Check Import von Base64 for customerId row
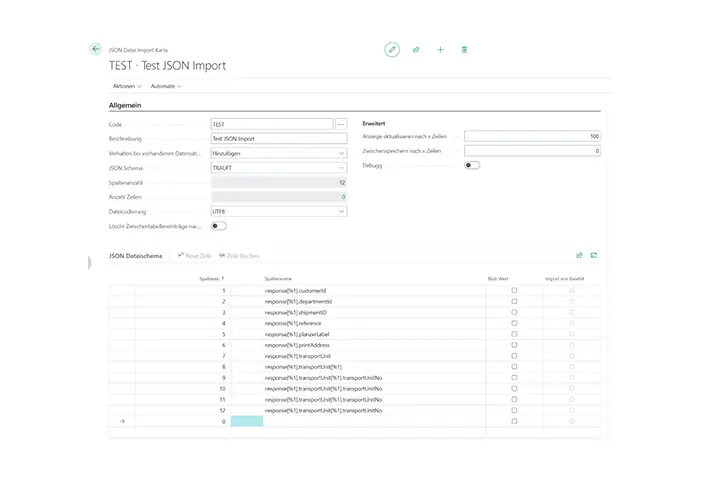The image size is (716, 478). point(571,290)
